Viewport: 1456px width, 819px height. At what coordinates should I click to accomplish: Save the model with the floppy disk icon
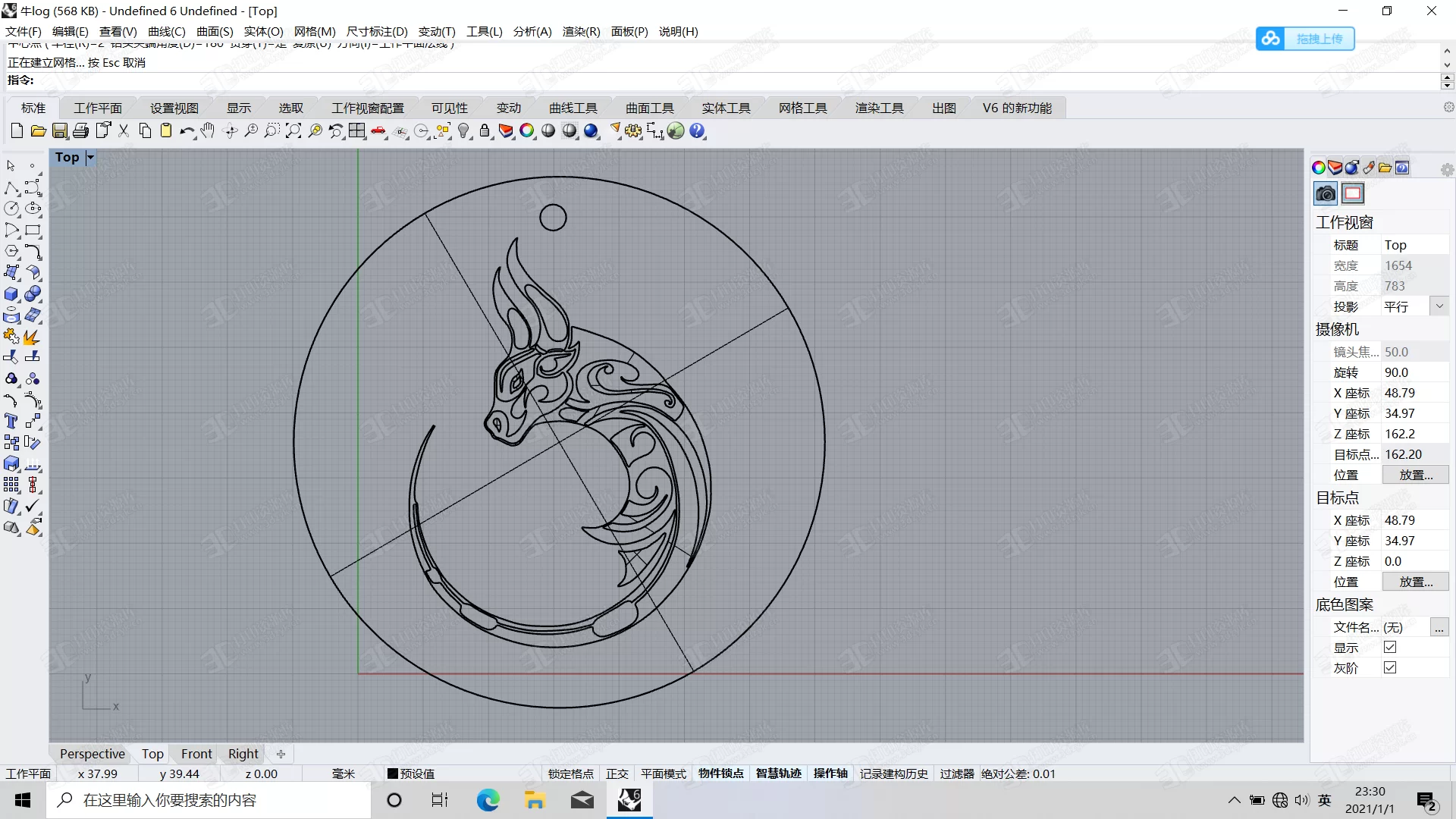(60, 131)
